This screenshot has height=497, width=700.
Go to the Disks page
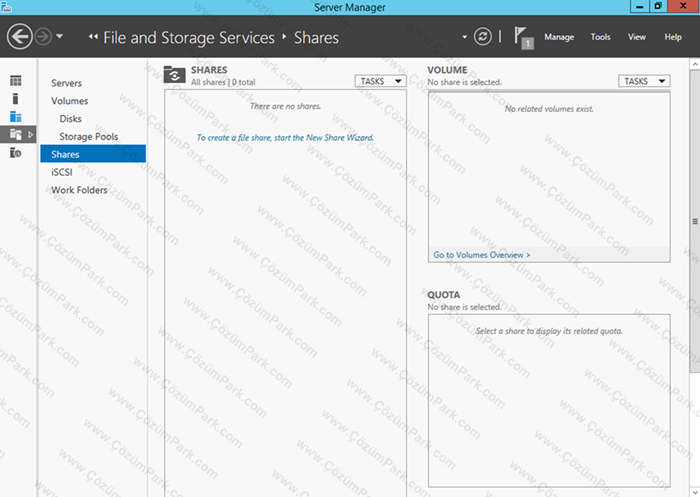[71, 119]
